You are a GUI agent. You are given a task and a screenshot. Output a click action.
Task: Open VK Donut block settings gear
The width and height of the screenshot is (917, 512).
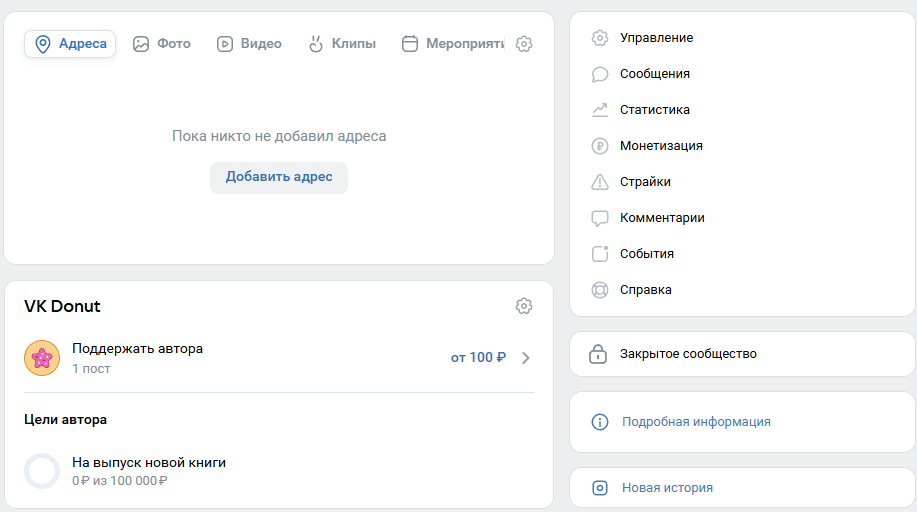coord(524,306)
